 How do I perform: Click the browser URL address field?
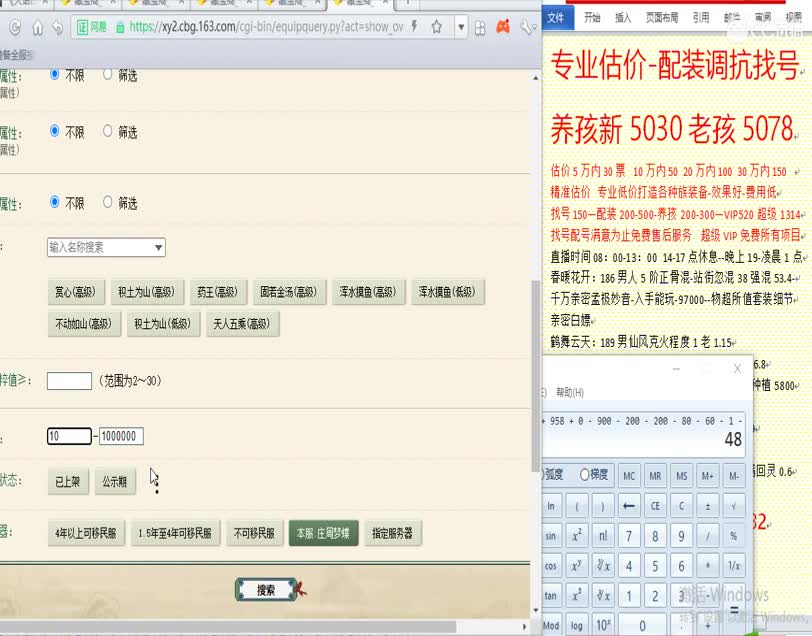(x=267, y=27)
